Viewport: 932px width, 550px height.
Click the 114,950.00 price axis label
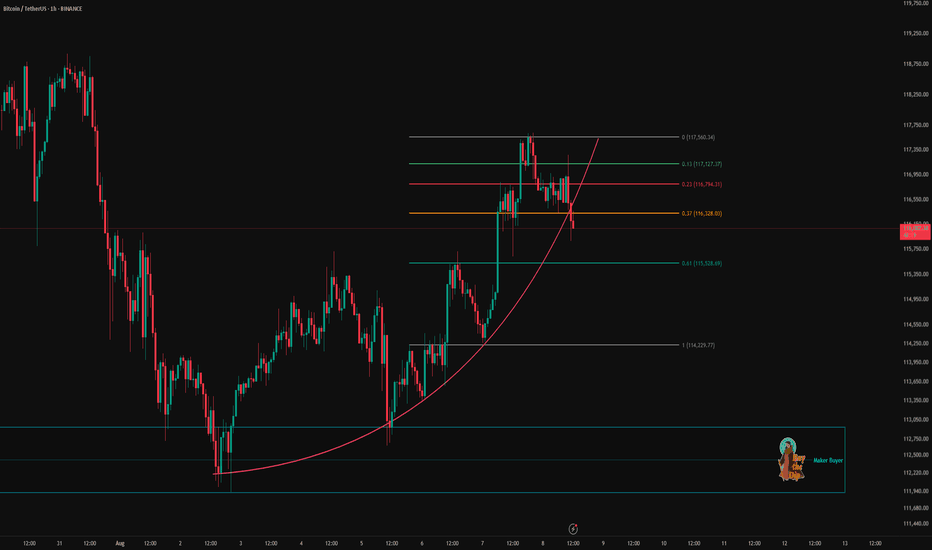coord(916,299)
